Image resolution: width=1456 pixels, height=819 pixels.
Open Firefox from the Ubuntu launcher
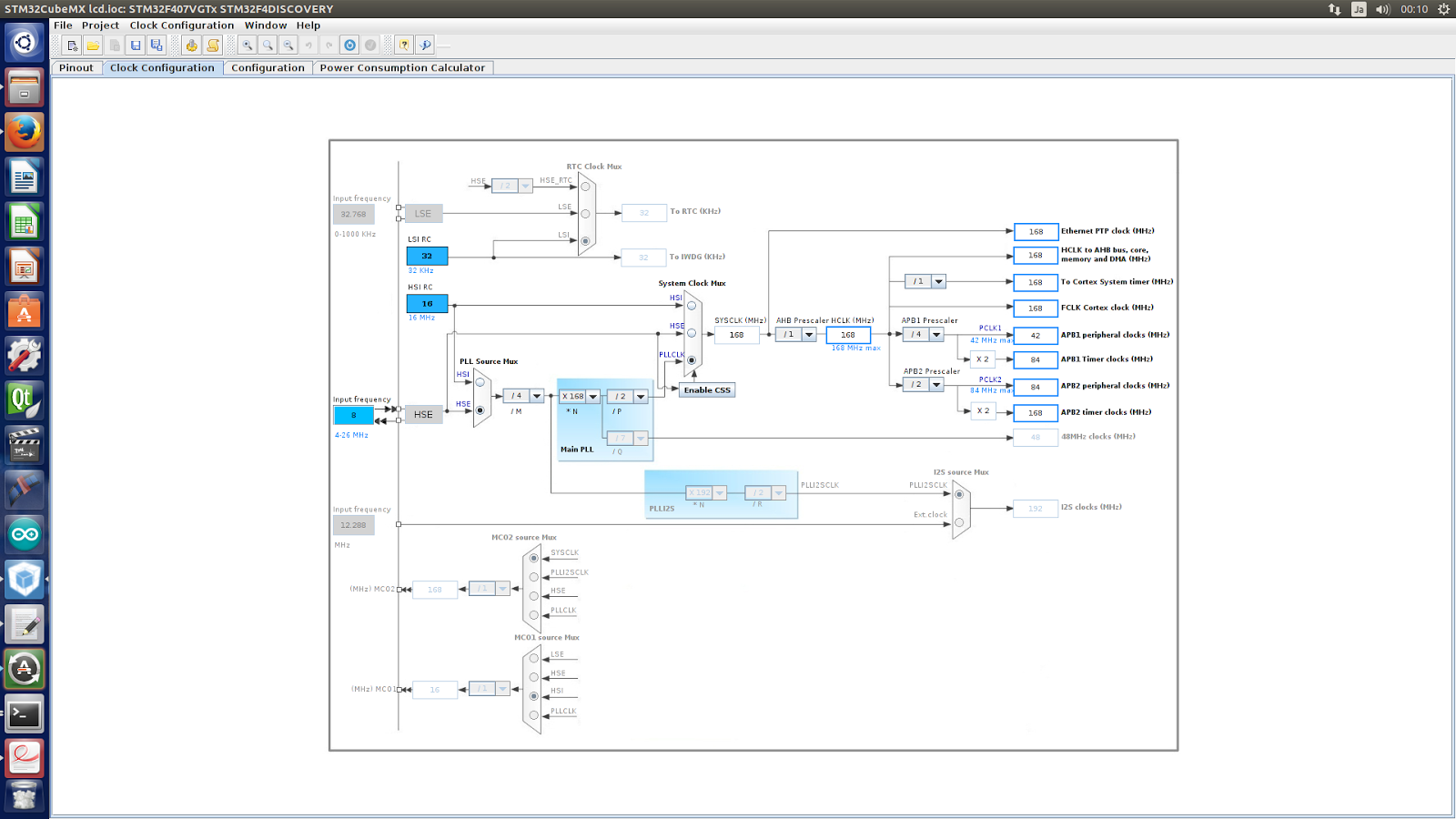25,132
